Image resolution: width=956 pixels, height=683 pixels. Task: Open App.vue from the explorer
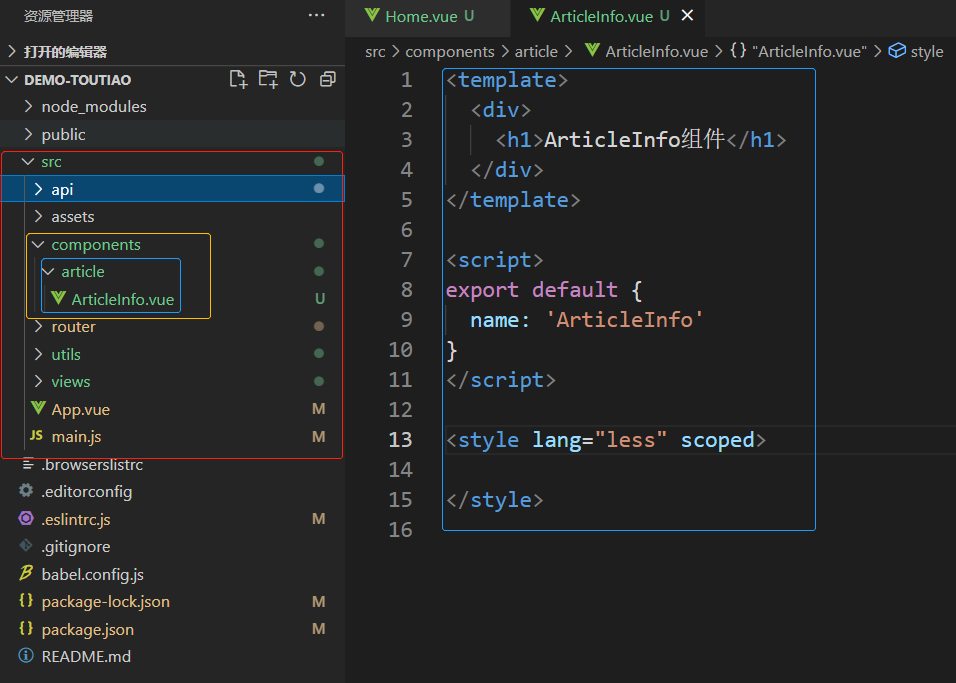(x=80, y=409)
